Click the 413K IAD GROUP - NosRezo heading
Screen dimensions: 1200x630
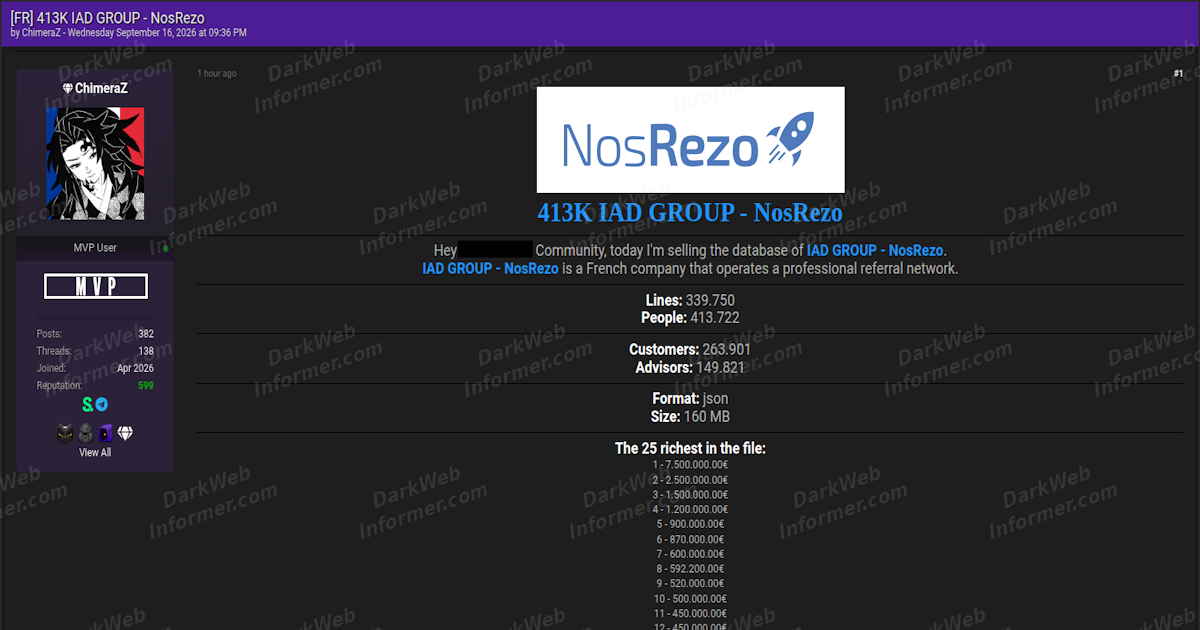(x=690, y=213)
